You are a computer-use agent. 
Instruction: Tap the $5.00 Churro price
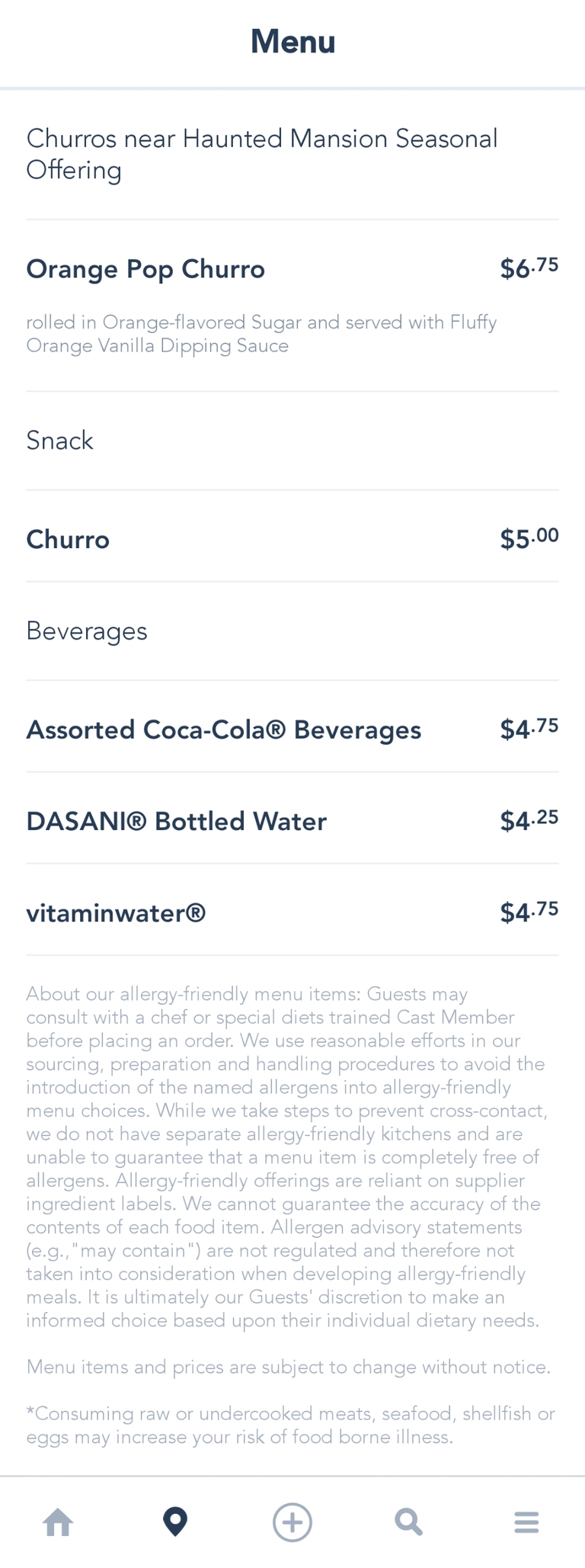click(x=529, y=539)
